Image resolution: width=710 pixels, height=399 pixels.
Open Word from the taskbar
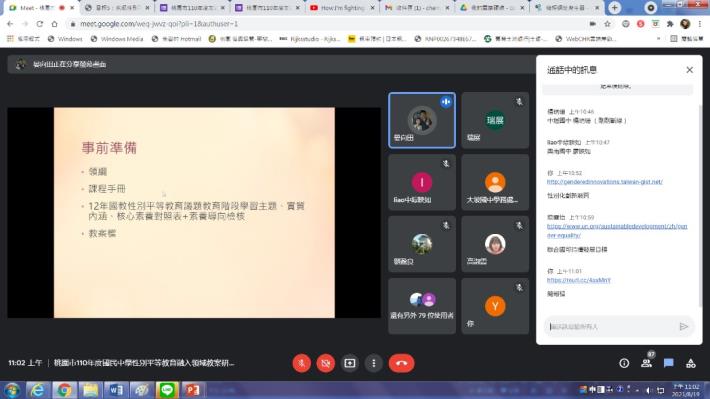click(116, 390)
